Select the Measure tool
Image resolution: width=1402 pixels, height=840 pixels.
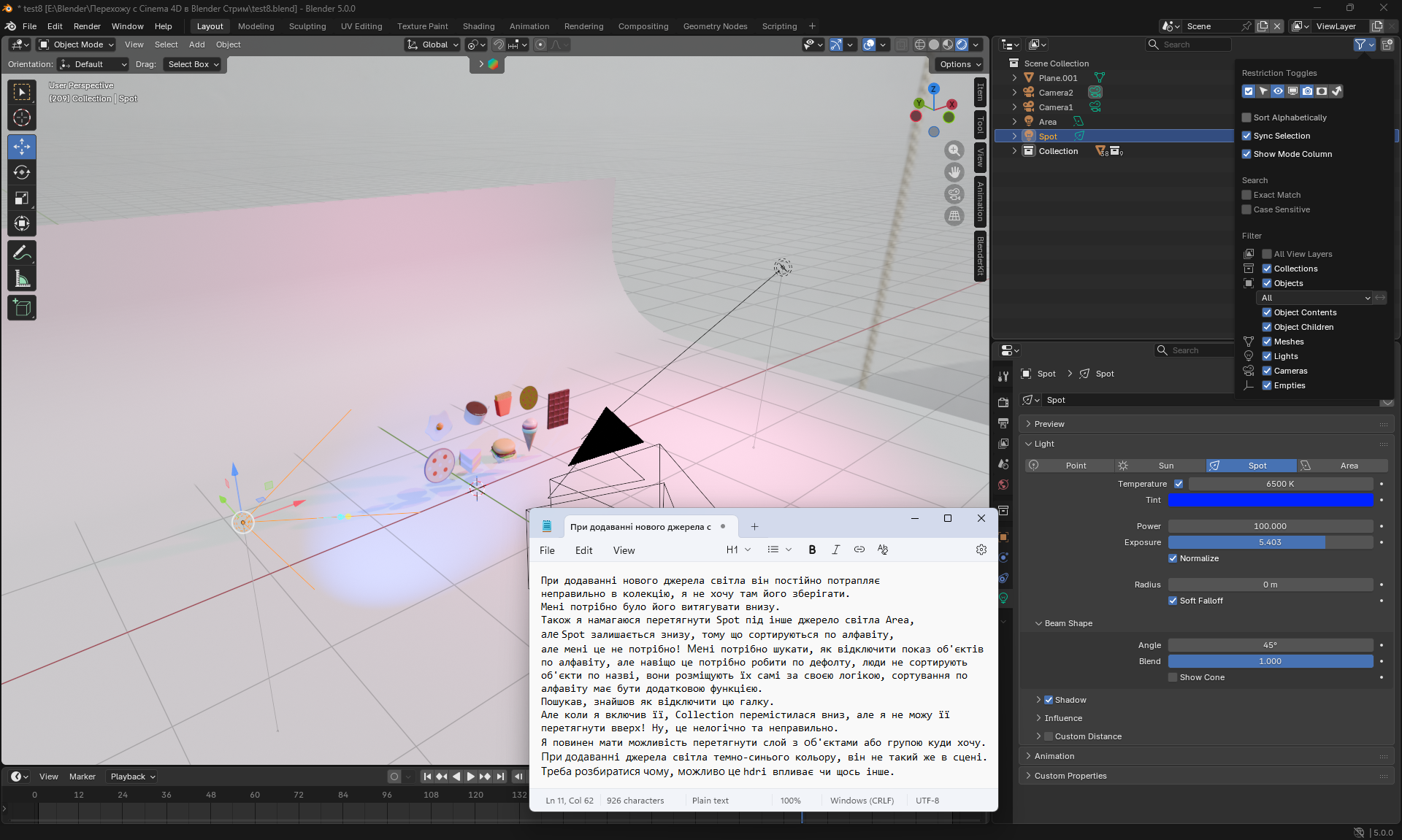pos(22,279)
